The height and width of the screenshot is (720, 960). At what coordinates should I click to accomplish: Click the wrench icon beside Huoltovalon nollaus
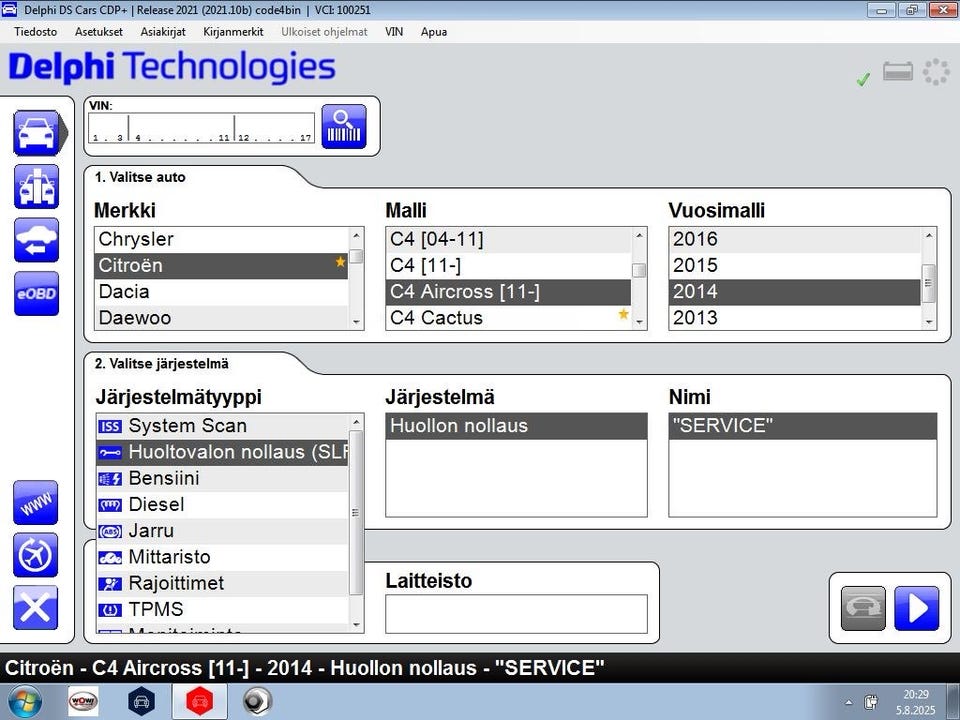pyautogui.click(x=110, y=452)
